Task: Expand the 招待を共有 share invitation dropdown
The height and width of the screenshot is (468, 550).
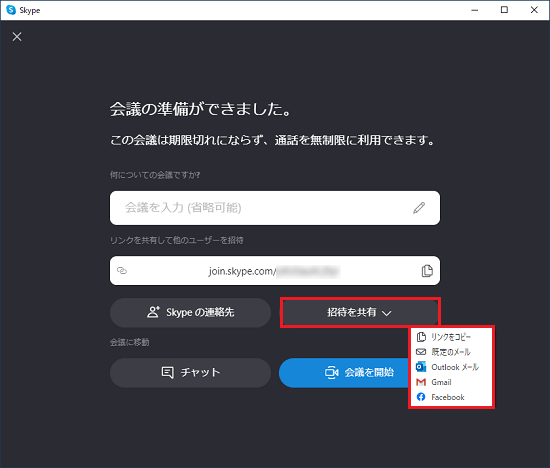Action: [x=360, y=312]
